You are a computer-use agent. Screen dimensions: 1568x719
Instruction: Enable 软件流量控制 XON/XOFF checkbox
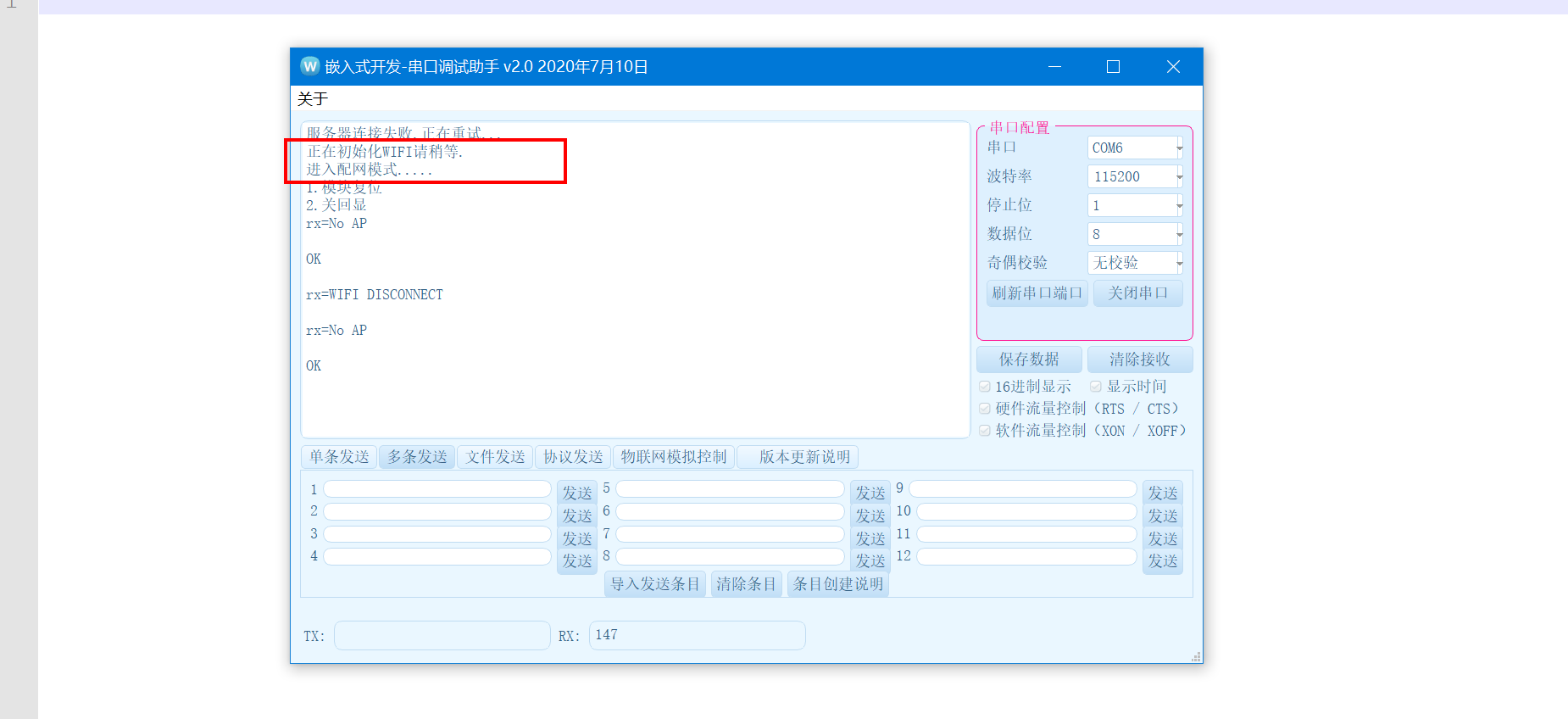[985, 431]
